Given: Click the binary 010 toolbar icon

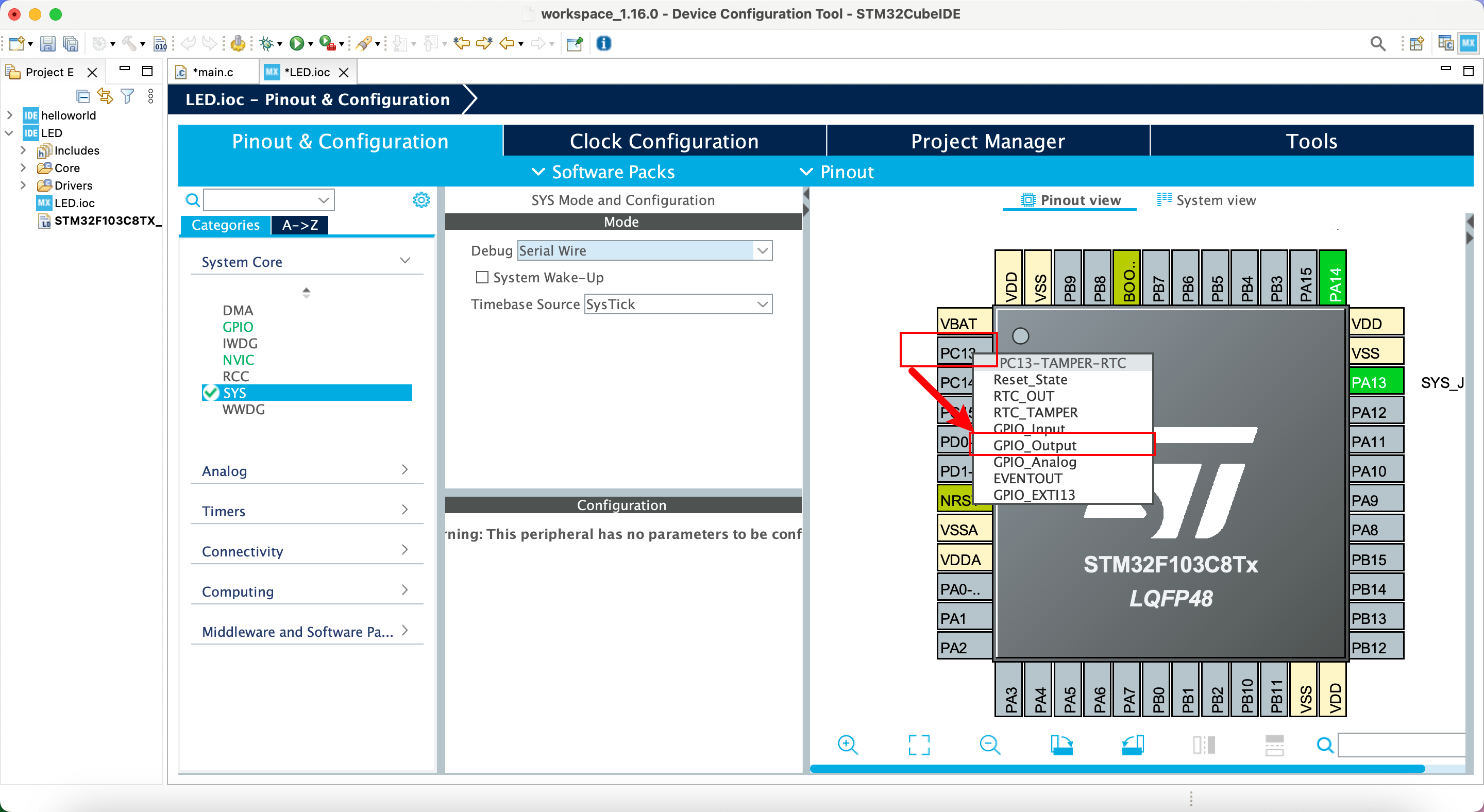Looking at the screenshot, I should (160, 43).
